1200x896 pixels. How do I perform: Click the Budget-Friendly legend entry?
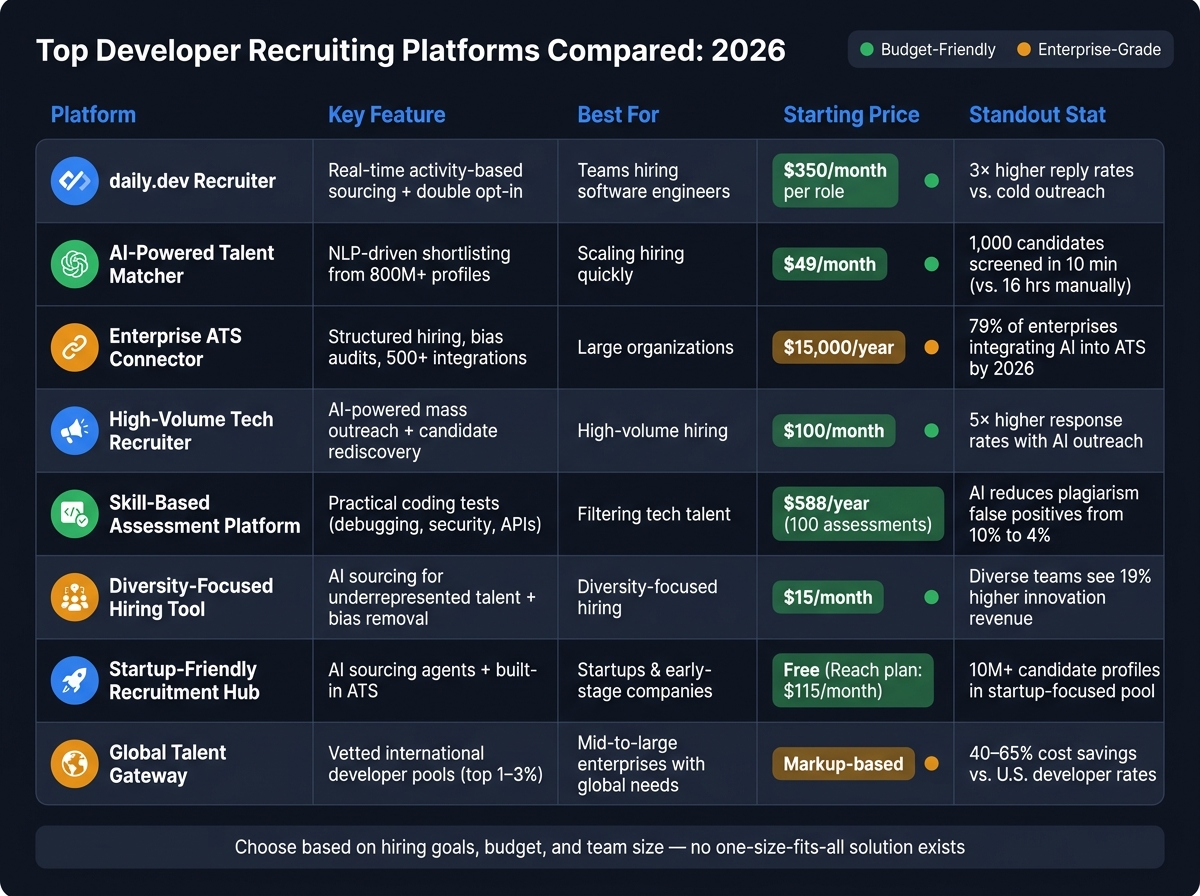coord(928,49)
